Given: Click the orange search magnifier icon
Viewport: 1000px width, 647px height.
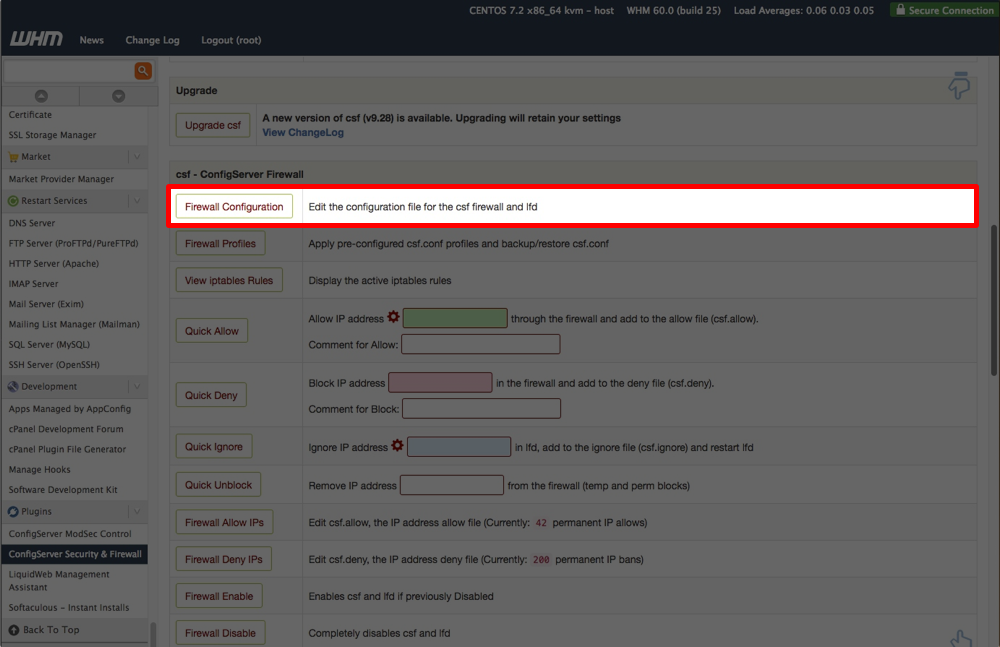Looking at the screenshot, I should click(142, 70).
